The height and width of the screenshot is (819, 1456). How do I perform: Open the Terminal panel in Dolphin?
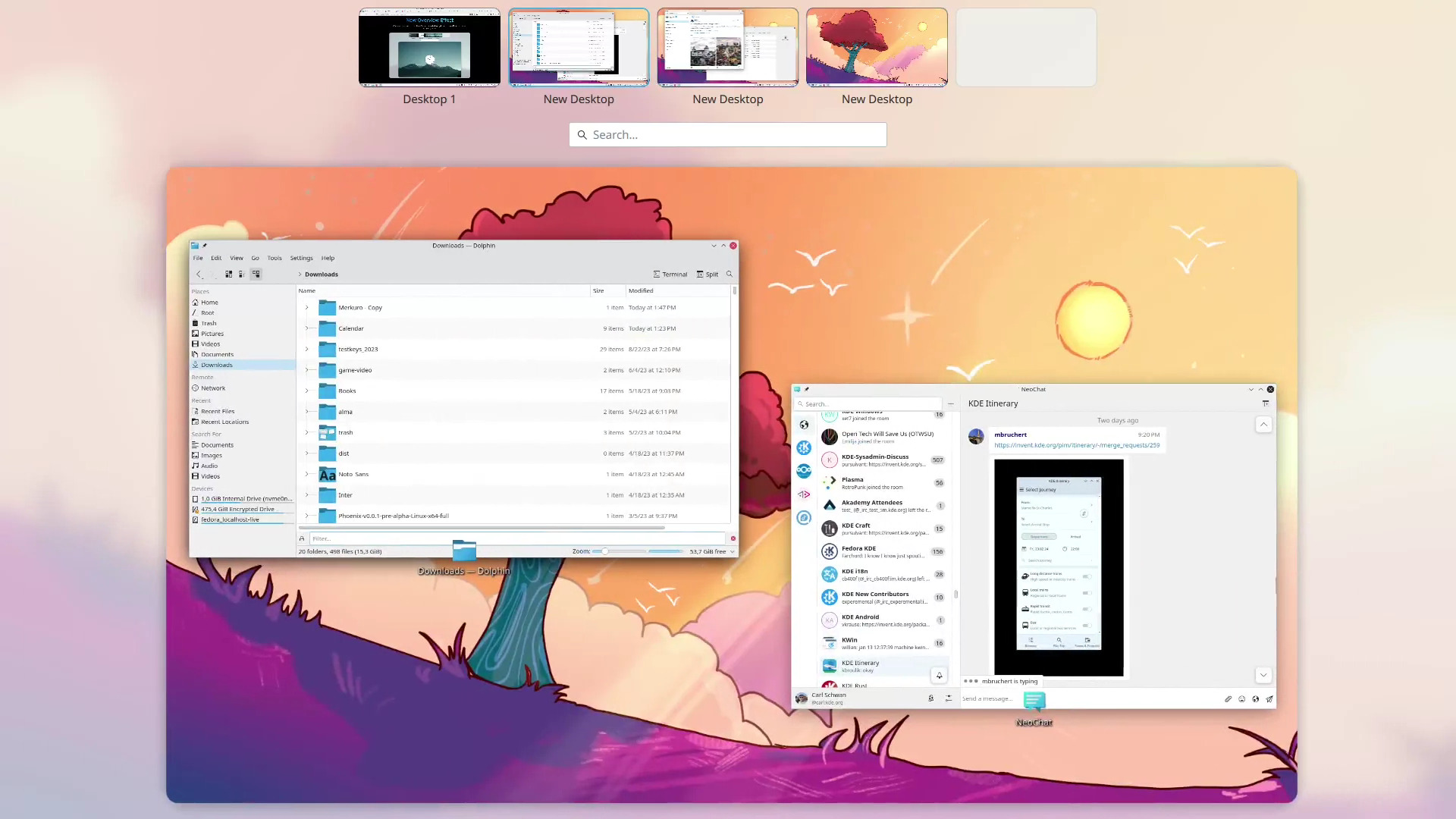tap(670, 275)
